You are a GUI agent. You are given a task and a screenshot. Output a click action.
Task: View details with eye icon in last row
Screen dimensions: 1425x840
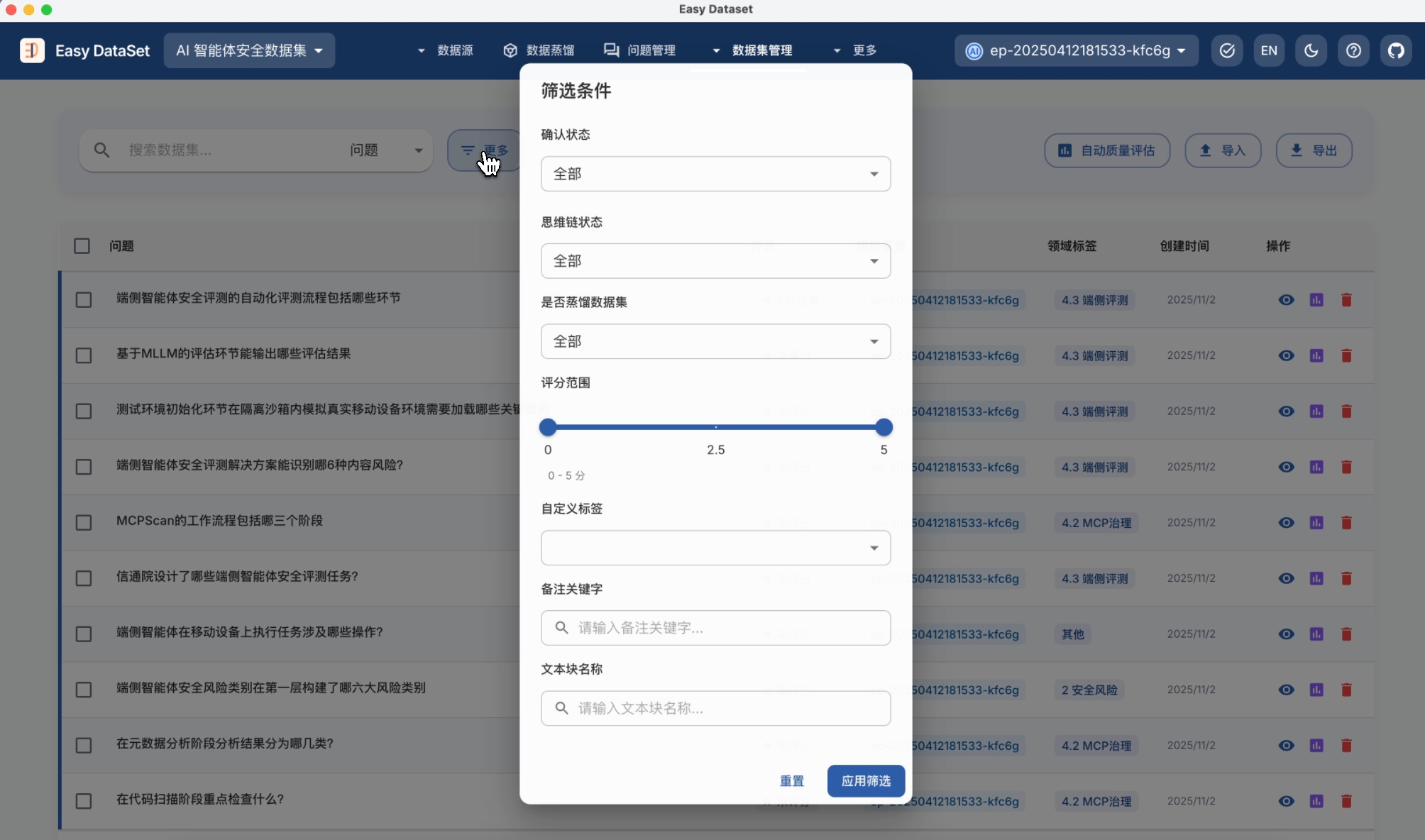pyautogui.click(x=1286, y=801)
